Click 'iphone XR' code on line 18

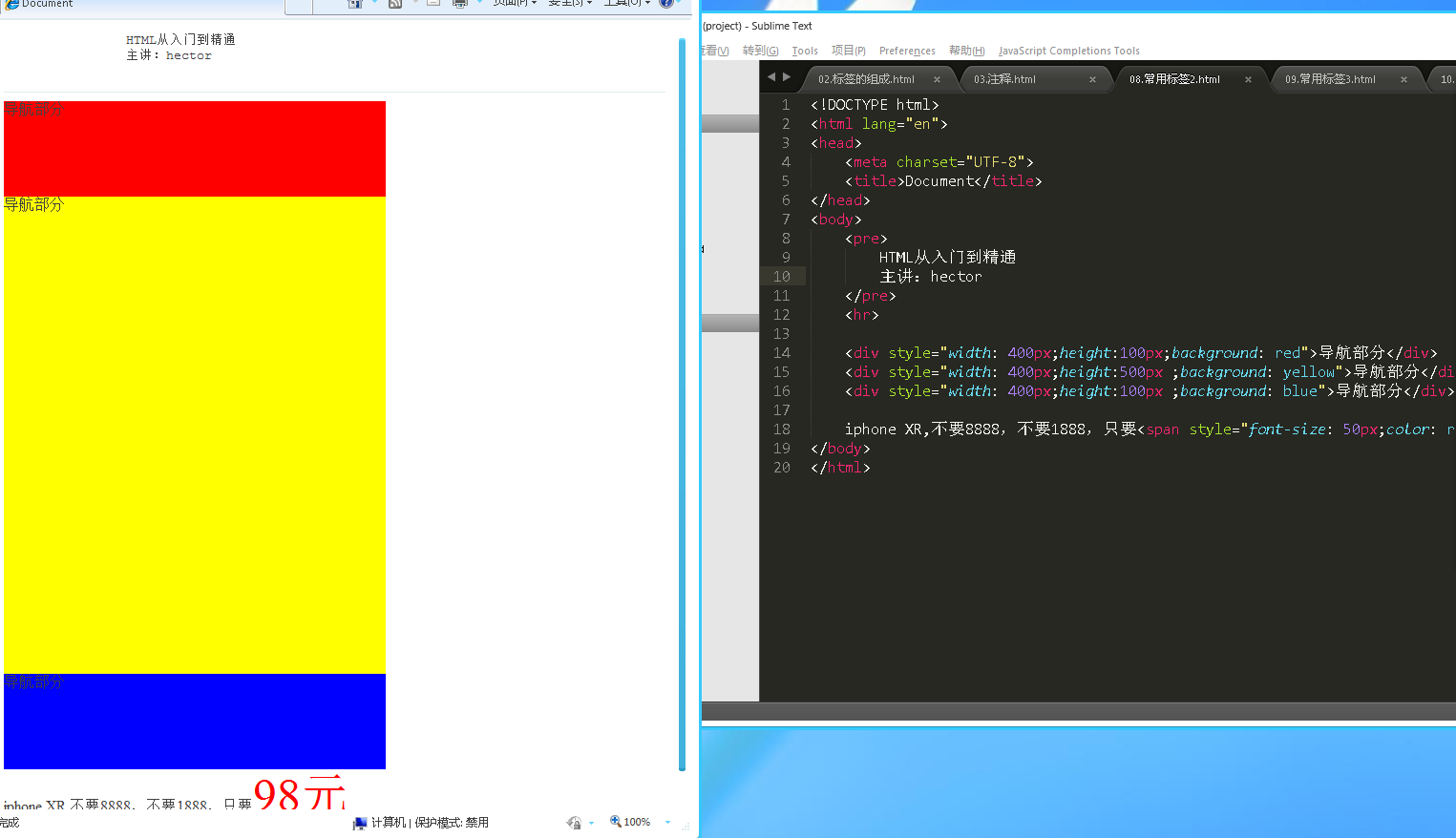[x=883, y=429]
